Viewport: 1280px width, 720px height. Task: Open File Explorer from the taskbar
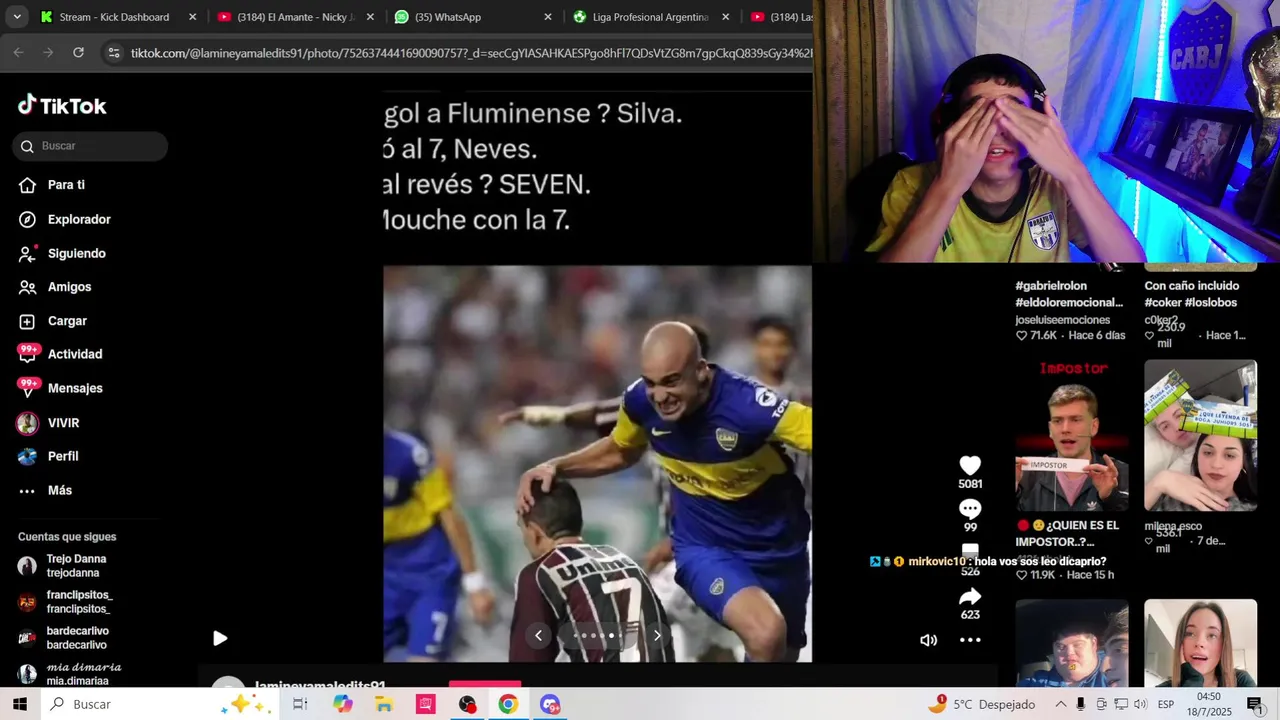coord(384,704)
